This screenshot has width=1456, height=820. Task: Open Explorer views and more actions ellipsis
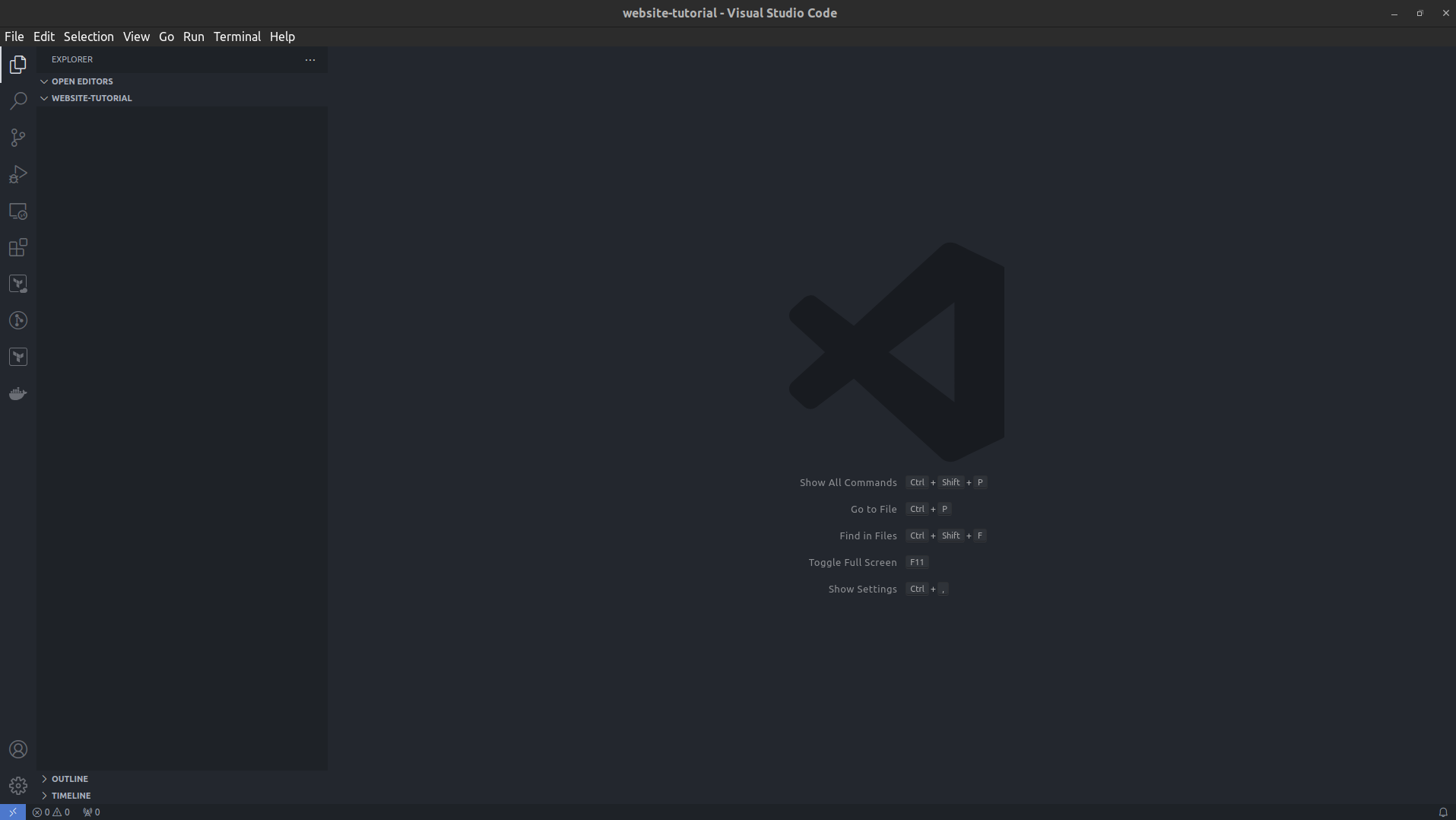click(x=310, y=59)
